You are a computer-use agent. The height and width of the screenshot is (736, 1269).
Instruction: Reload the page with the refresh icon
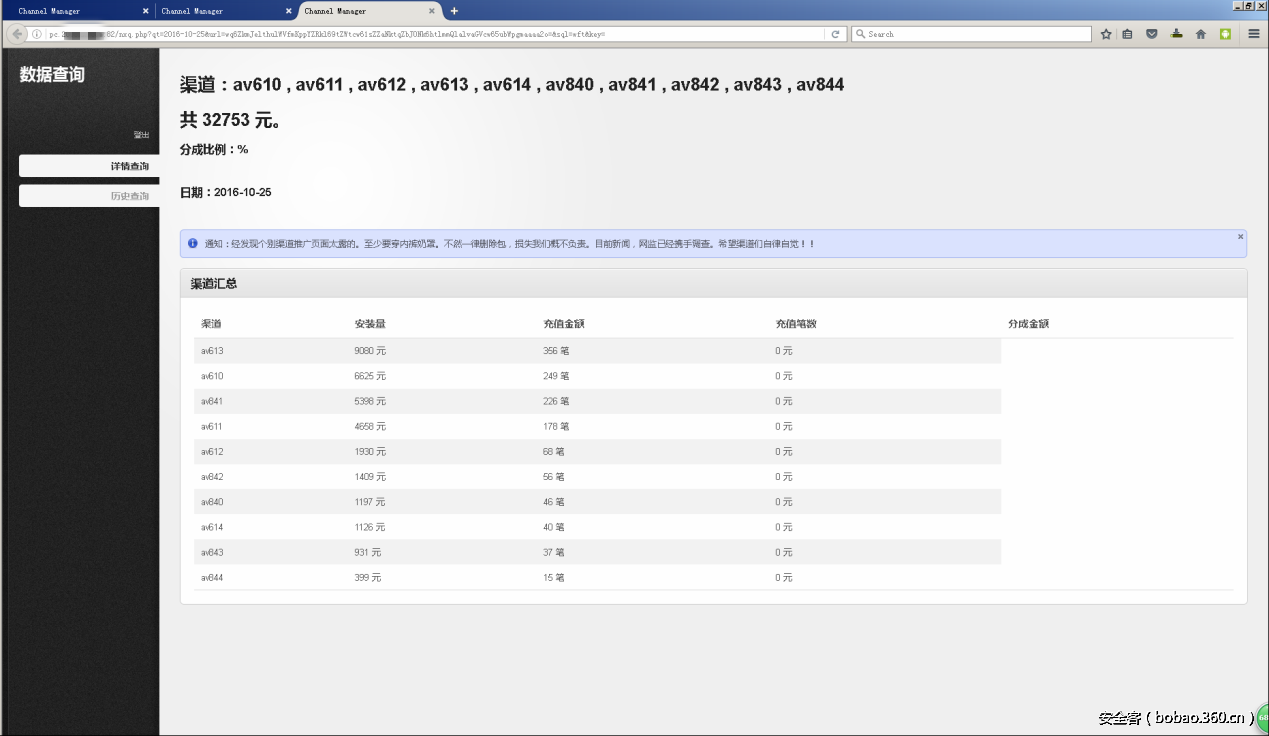pyautogui.click(x=836, y=34)
